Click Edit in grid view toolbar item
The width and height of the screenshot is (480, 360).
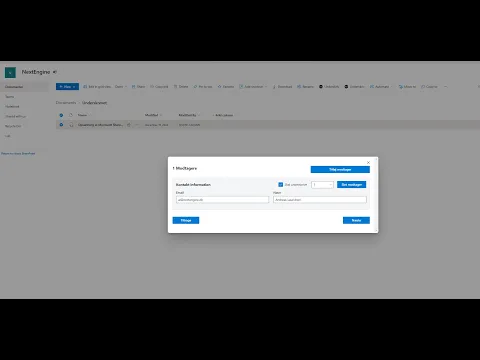tap(97, 87)
